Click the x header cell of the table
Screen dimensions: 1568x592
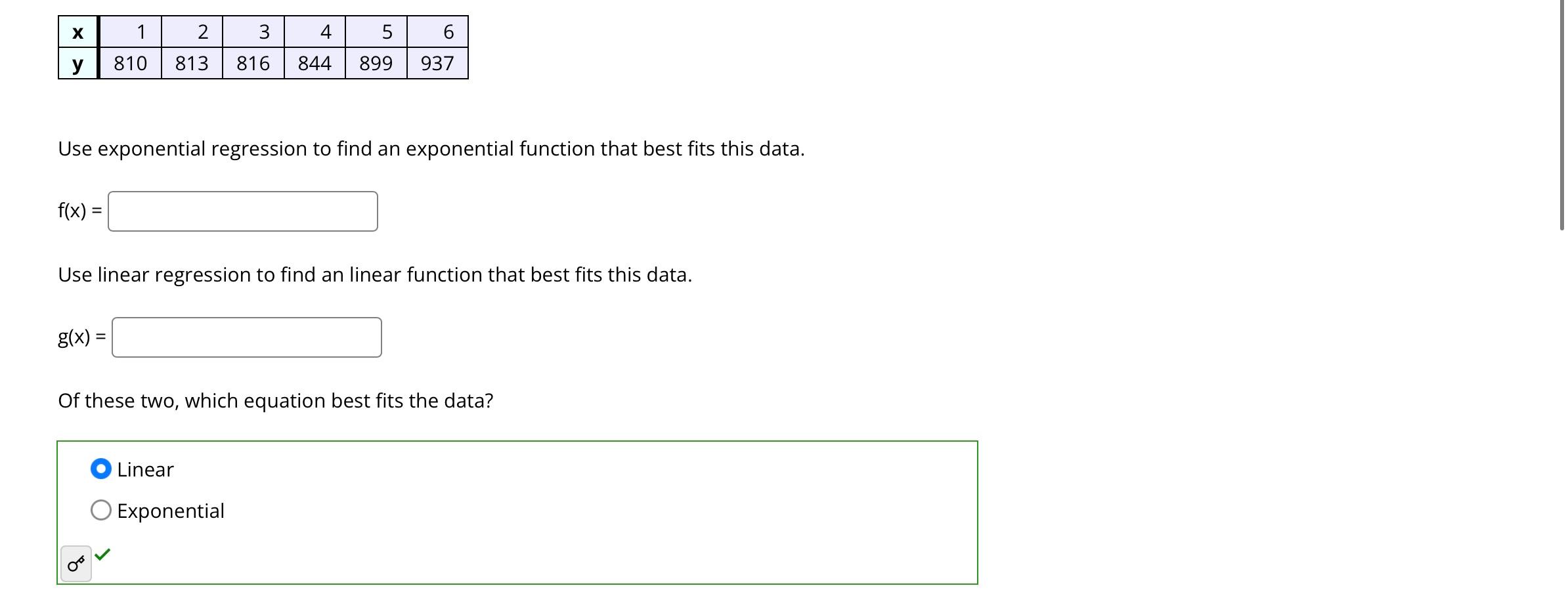coord(77,32)
